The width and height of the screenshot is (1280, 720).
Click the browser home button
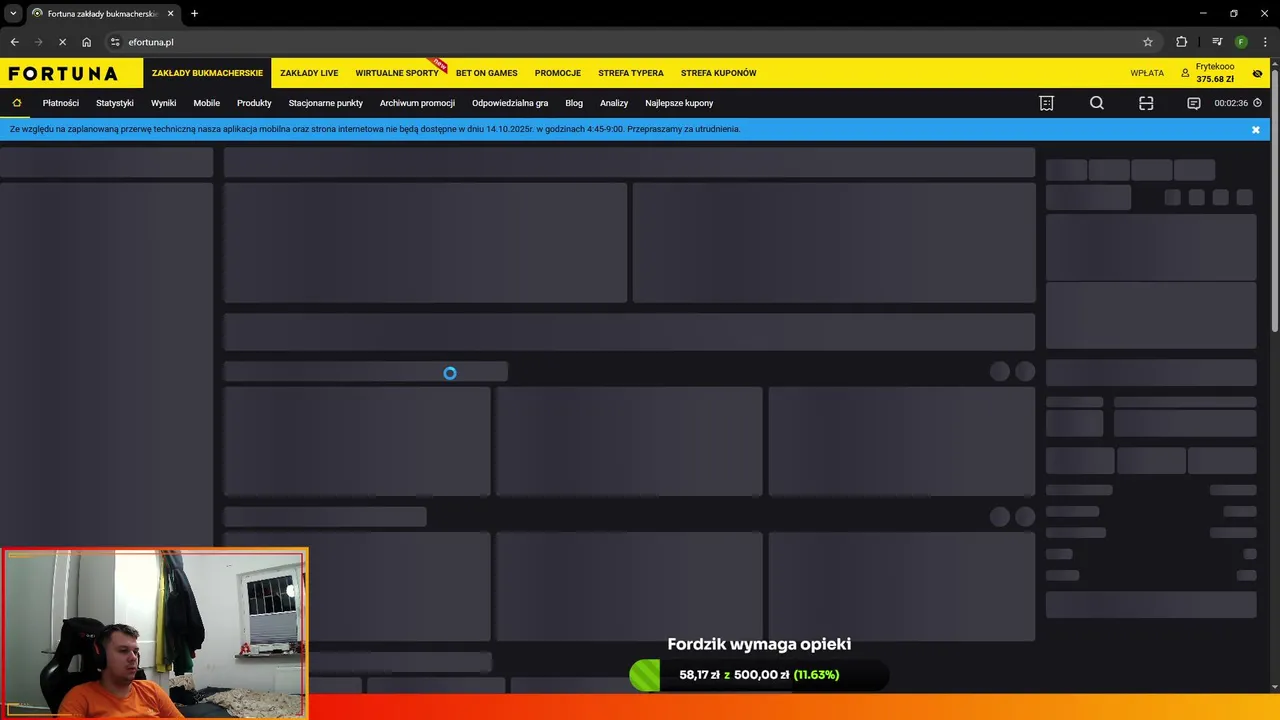[x=87, y=42]
